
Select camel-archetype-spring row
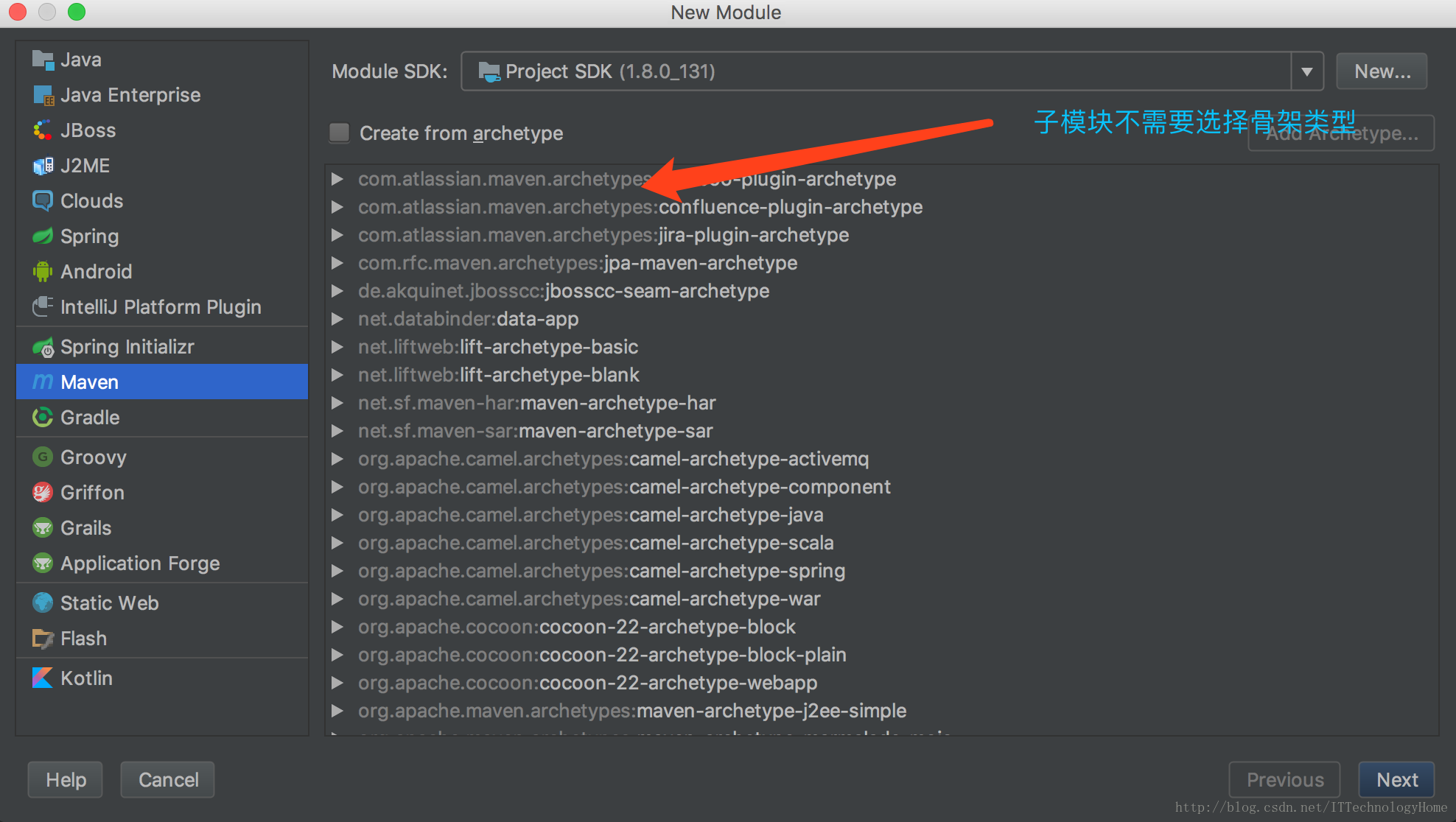tap(881, 571)
